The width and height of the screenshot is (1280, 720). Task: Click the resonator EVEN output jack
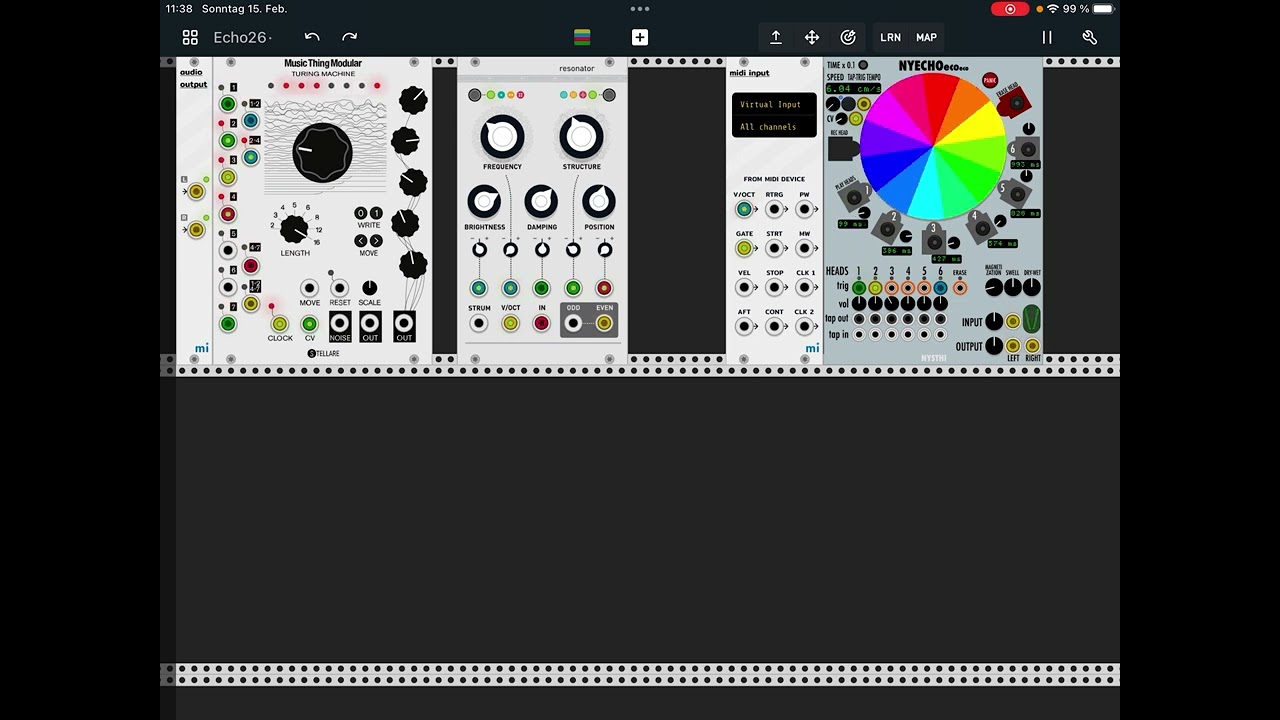(604, 323)
